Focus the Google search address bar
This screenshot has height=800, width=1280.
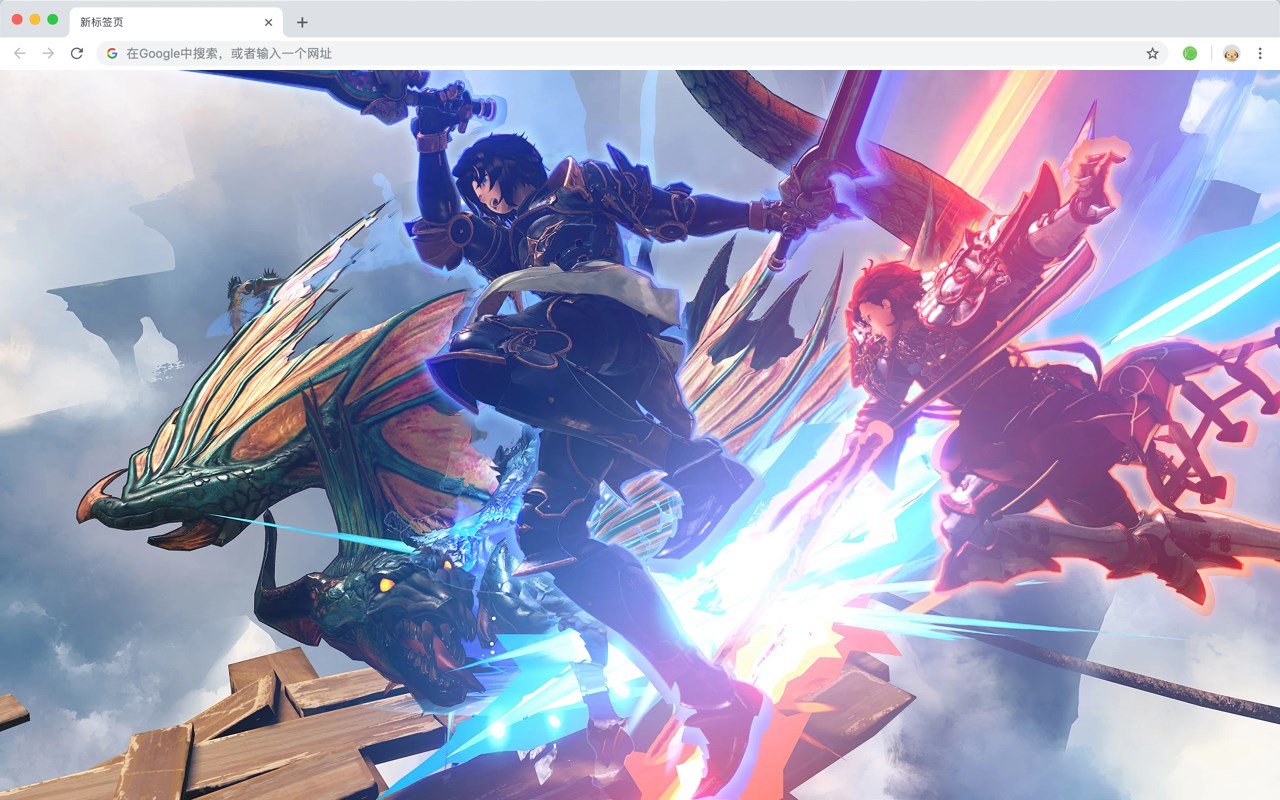(632, 53)
